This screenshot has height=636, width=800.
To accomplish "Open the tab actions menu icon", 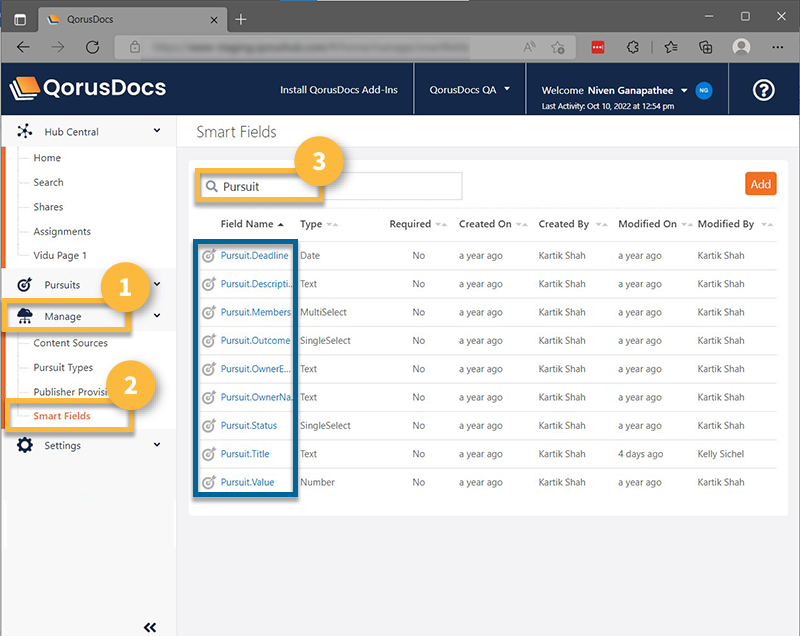I will tap(20, 20).
